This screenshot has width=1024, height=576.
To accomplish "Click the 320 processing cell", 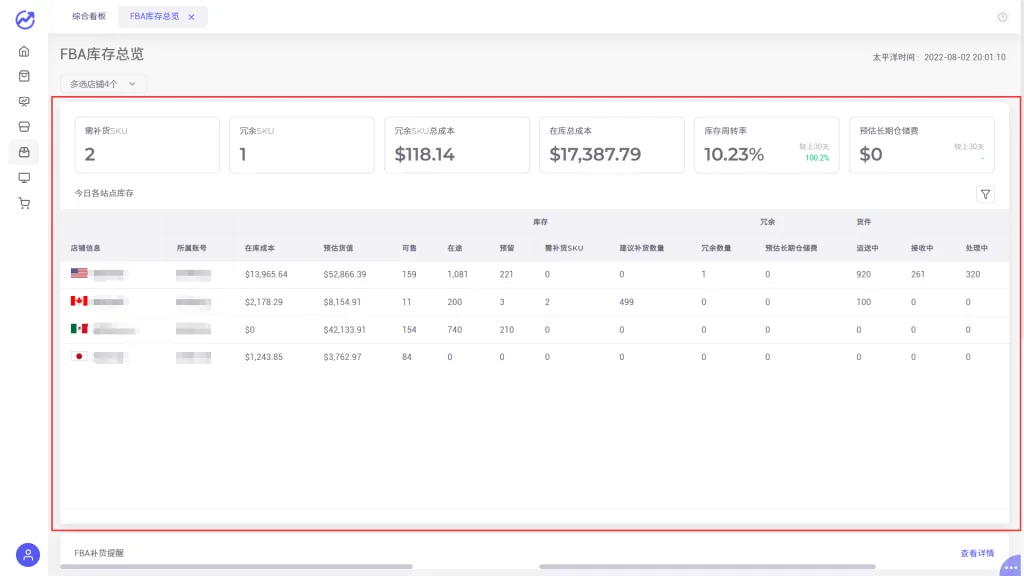I will point(972,274).
